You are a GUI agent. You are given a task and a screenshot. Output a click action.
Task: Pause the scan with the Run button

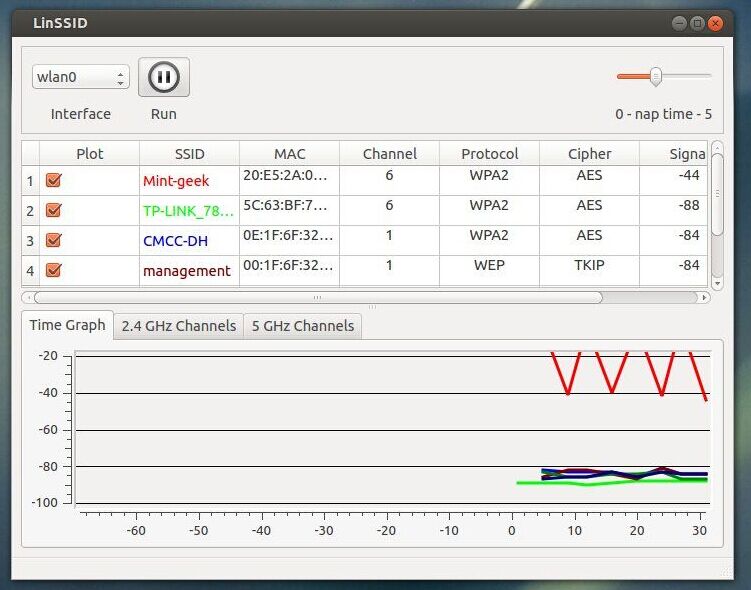click(164, 77)
